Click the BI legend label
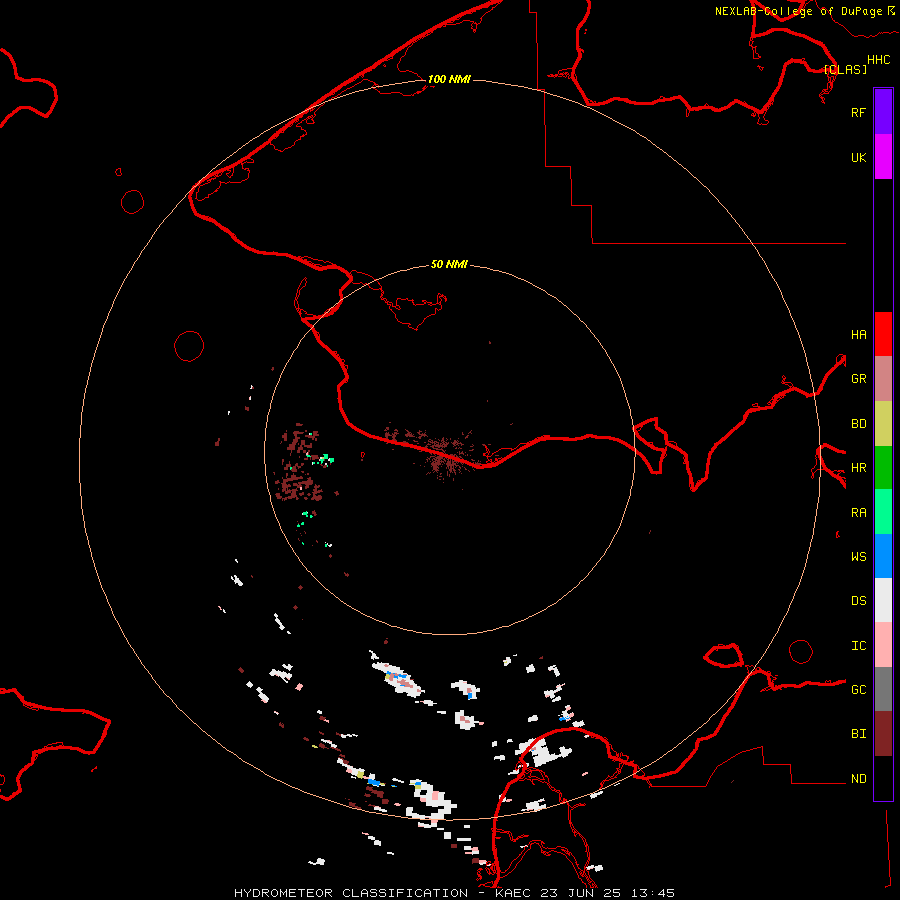900x900 pixels. point(858,734)
